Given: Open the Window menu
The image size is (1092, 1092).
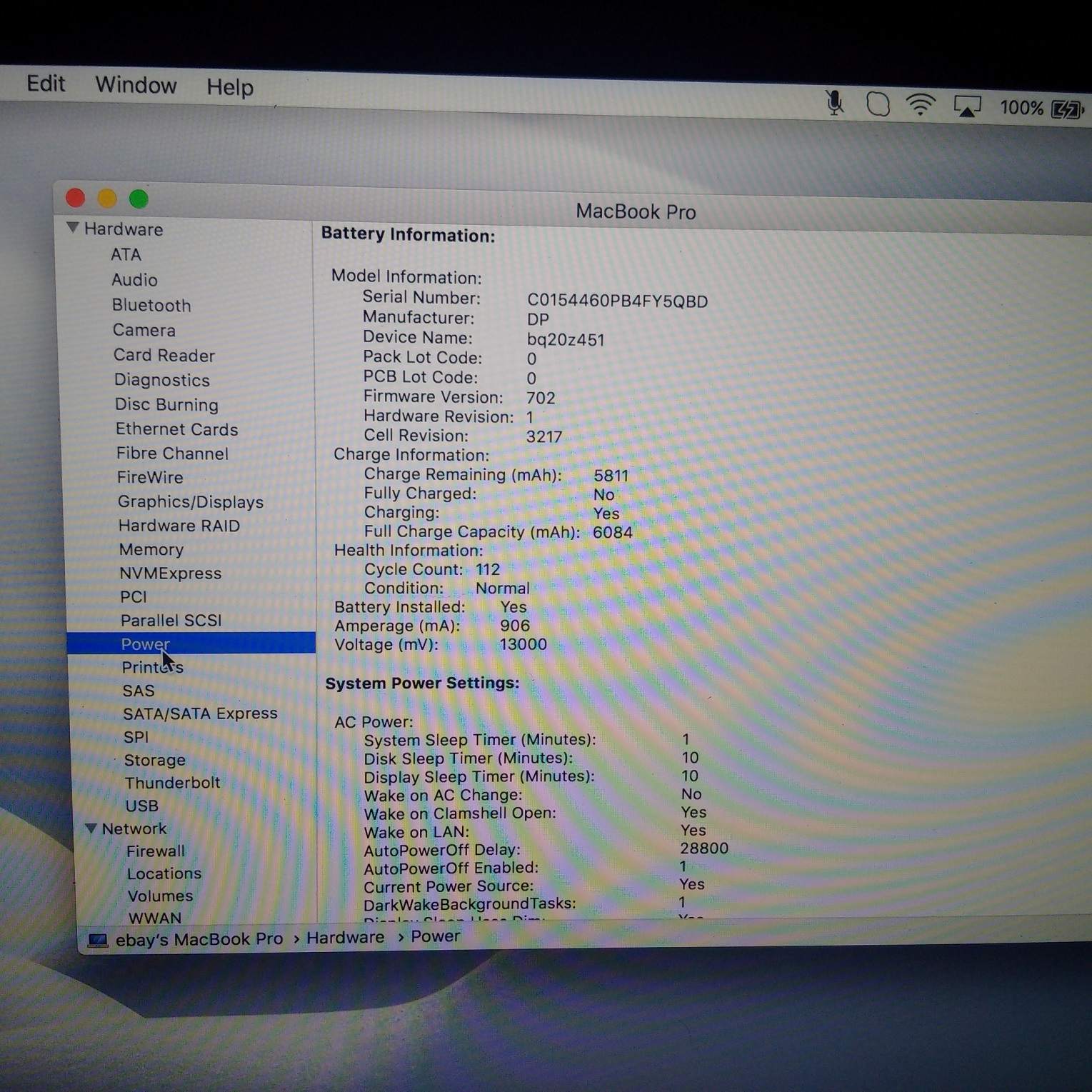Looking at the screenshot, I should coord(136,85).
